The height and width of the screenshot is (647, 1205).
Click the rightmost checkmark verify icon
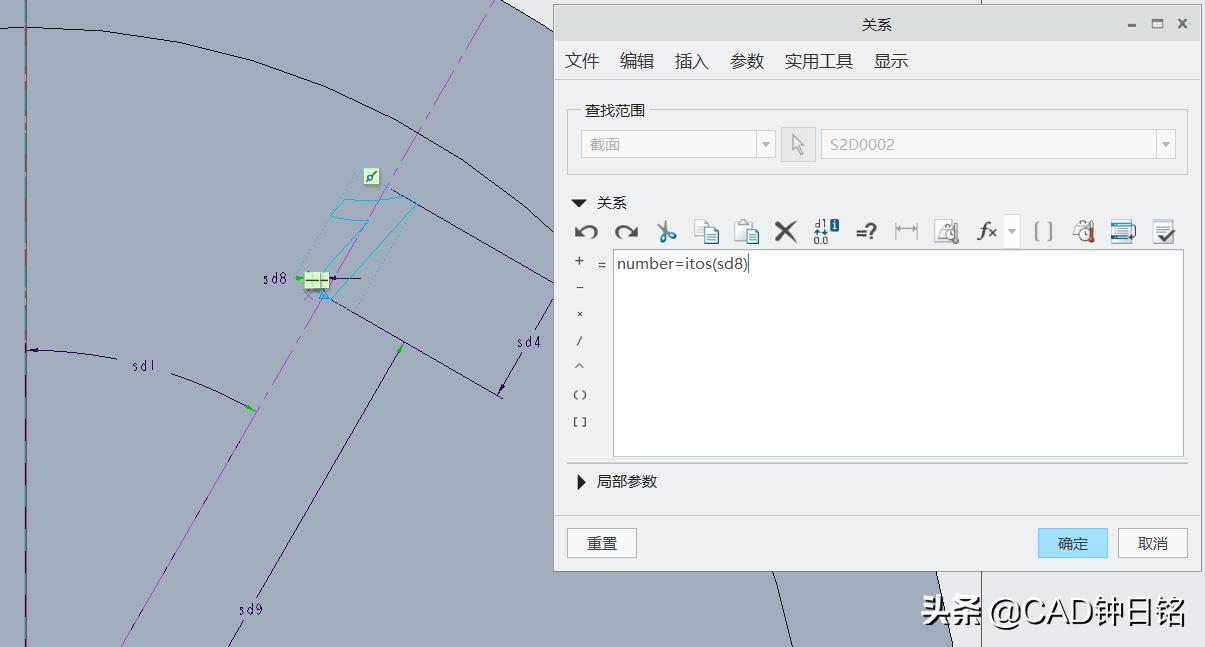[x=1163, y=231]
